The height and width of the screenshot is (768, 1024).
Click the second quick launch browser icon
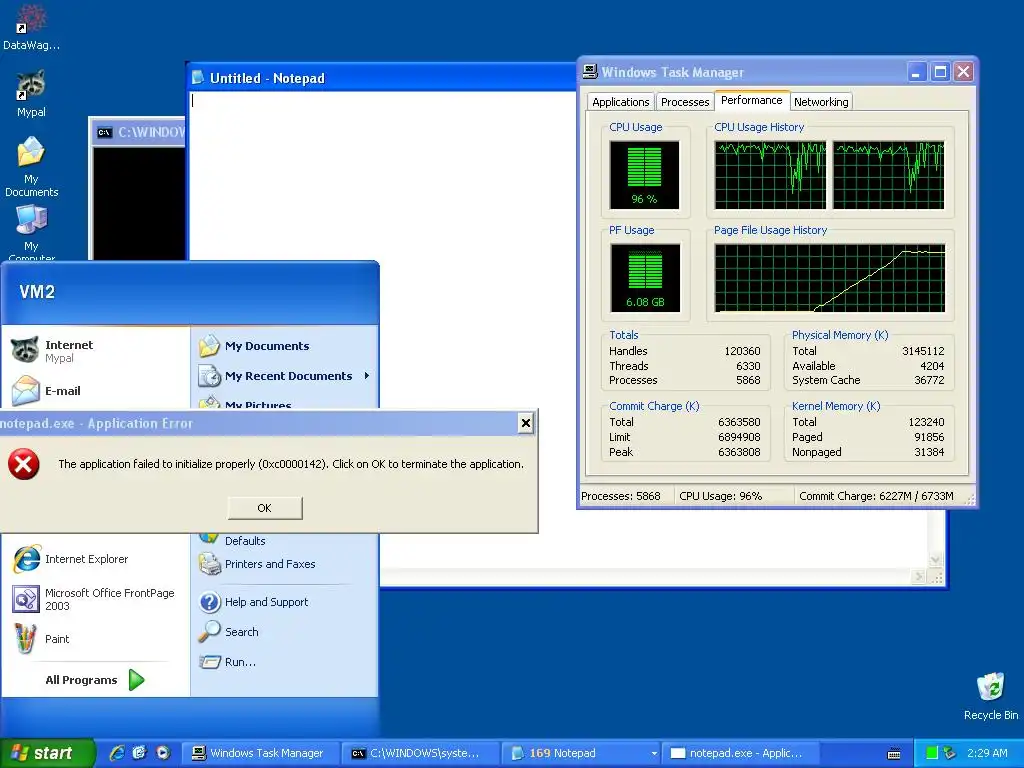click(x=140, y=753)
